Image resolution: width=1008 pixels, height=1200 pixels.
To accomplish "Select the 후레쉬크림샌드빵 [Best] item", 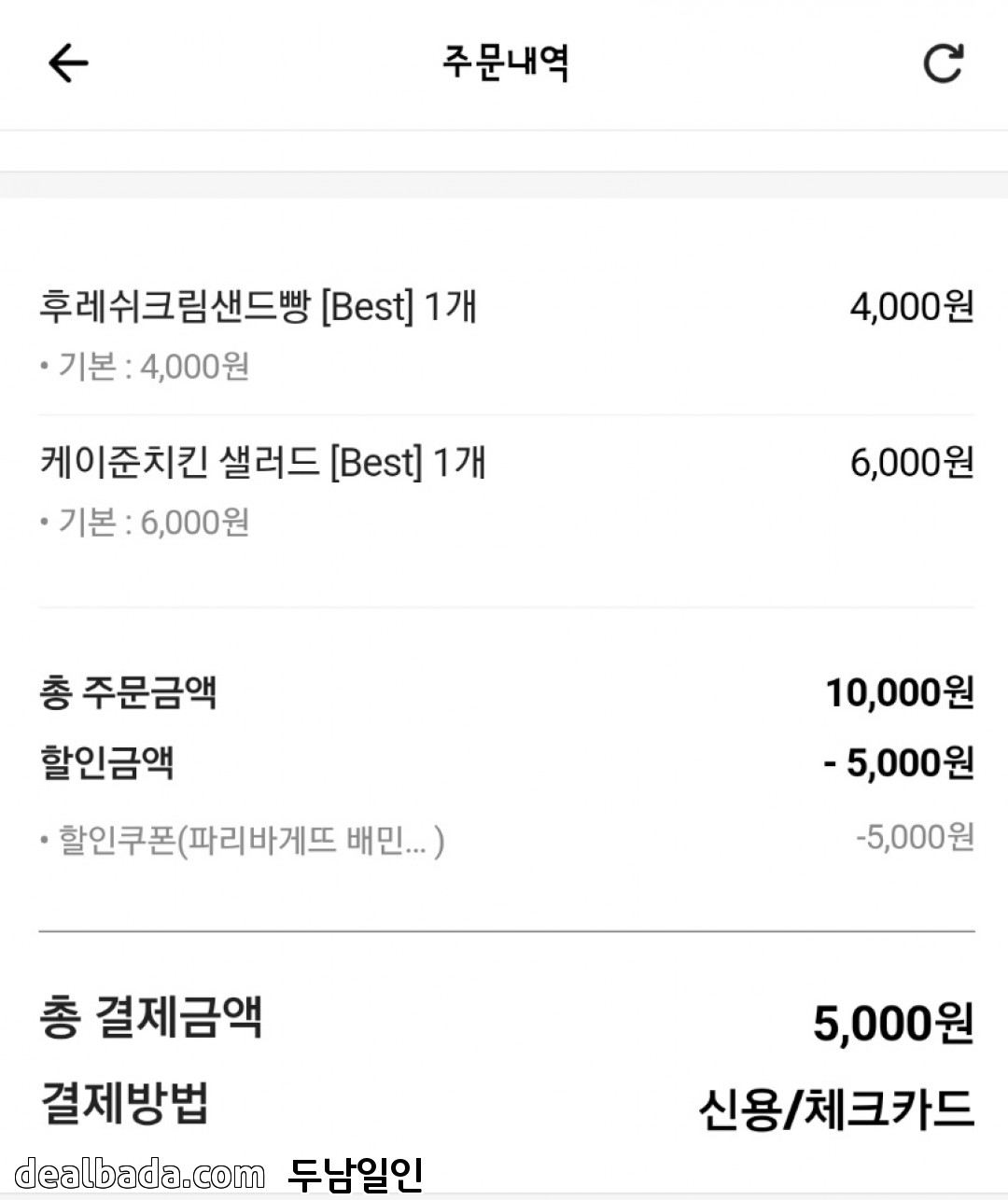I will [x=258, y=307].
